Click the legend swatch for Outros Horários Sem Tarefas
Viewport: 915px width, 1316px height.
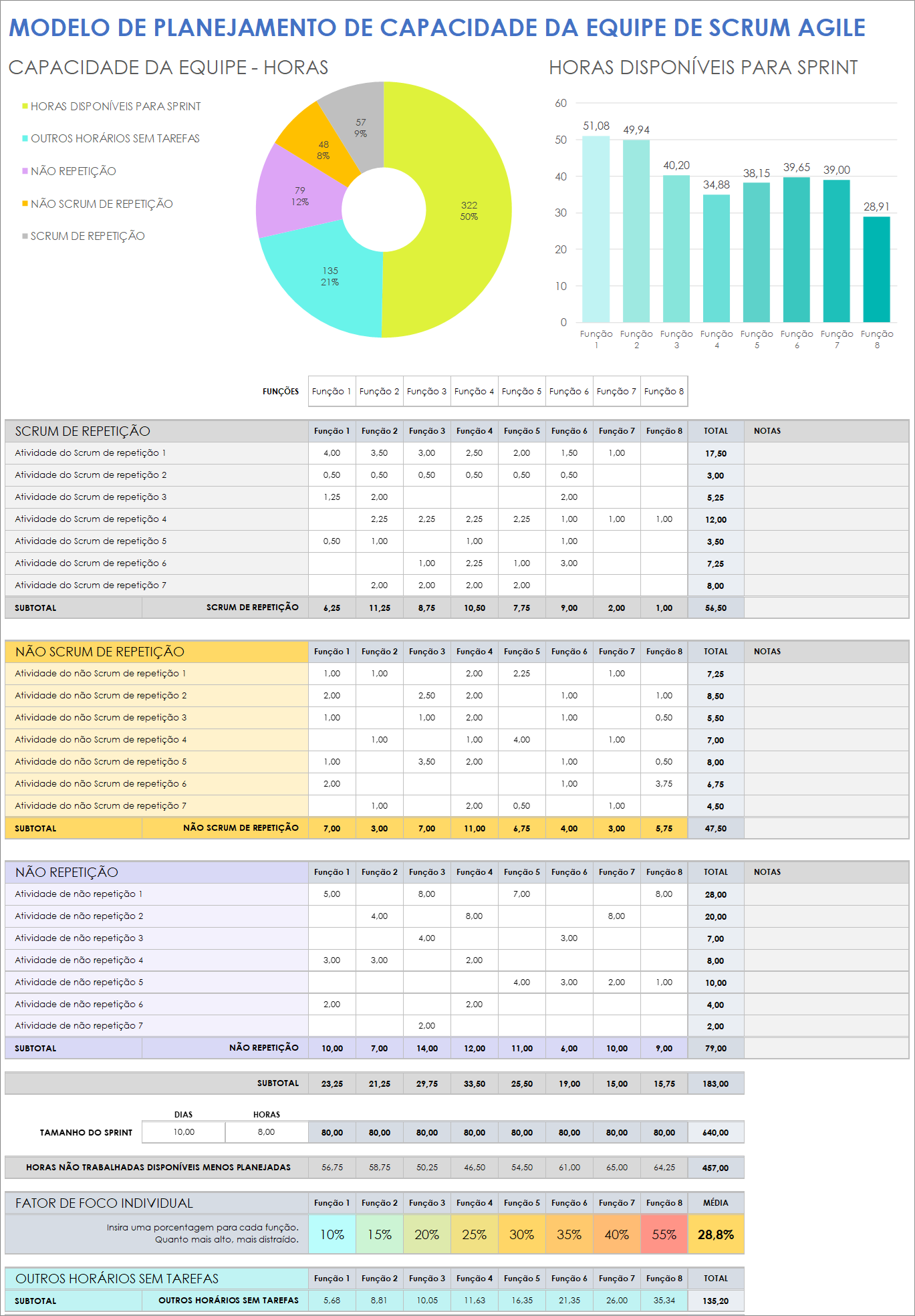(25, 138)
